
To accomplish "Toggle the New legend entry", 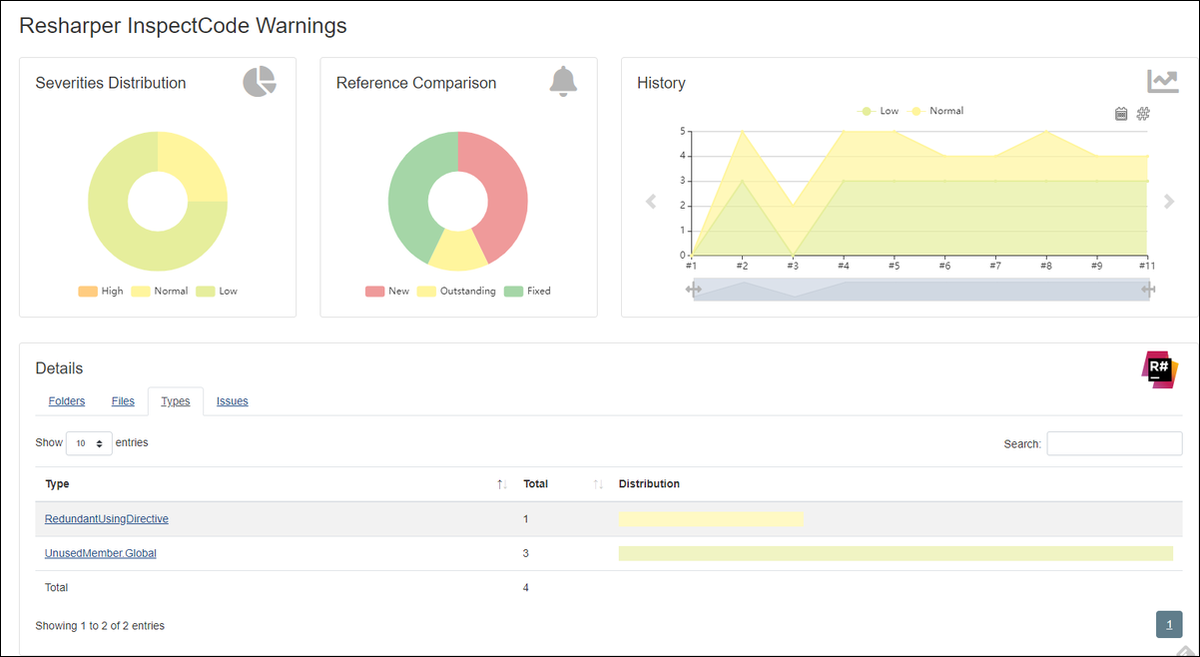I will coord(387,291).
